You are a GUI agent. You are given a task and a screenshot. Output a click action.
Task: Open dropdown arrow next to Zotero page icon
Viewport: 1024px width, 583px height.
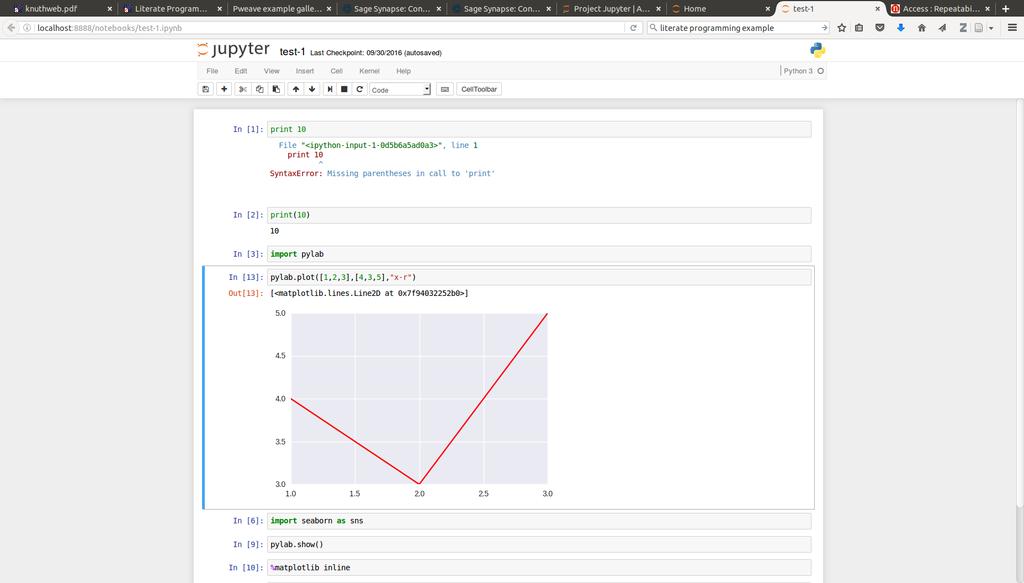[991, 28]
